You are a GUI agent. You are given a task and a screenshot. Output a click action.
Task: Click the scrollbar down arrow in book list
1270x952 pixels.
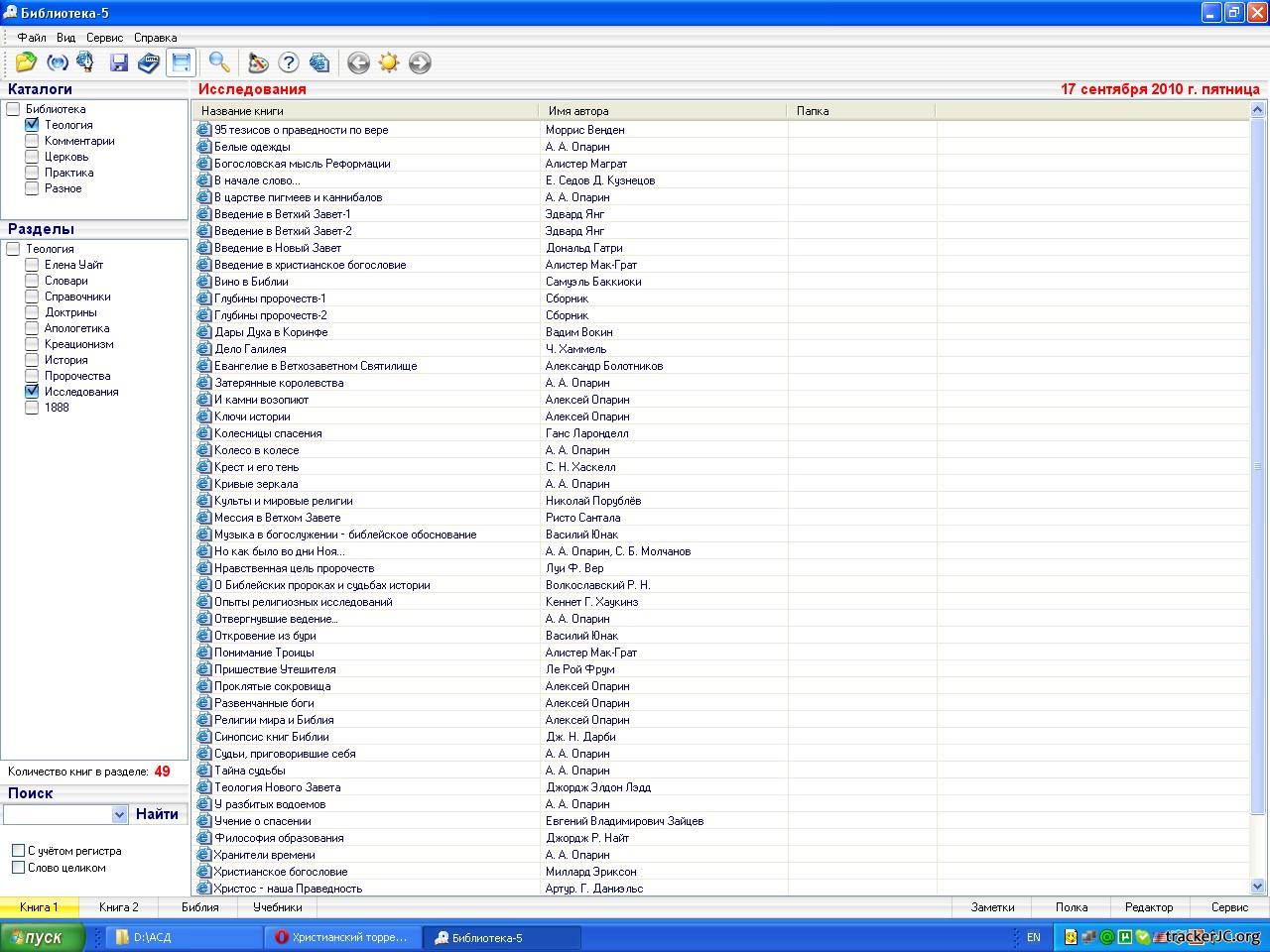click(1257, 886)
